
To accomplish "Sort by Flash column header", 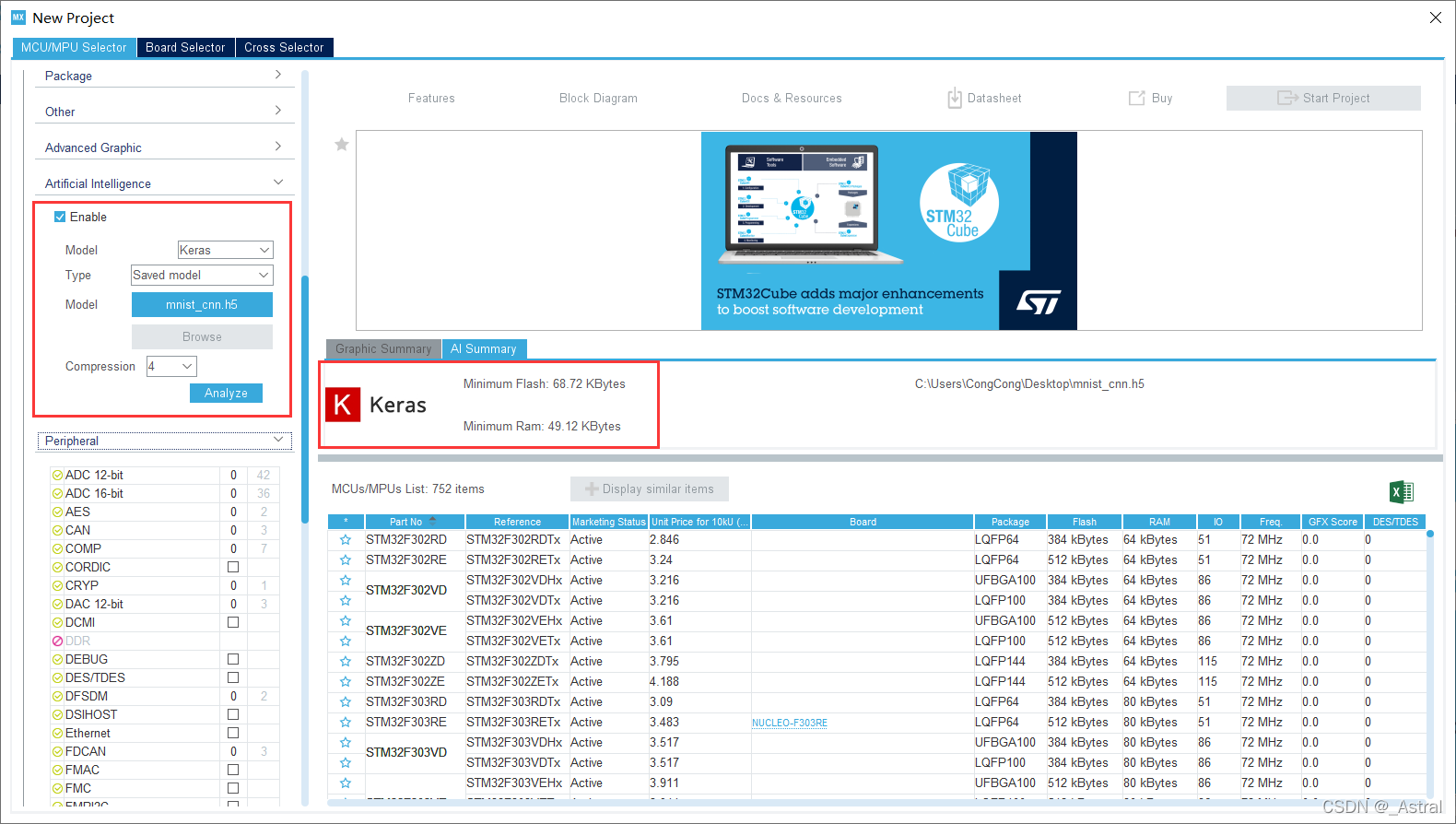I will coord(1084,522).
